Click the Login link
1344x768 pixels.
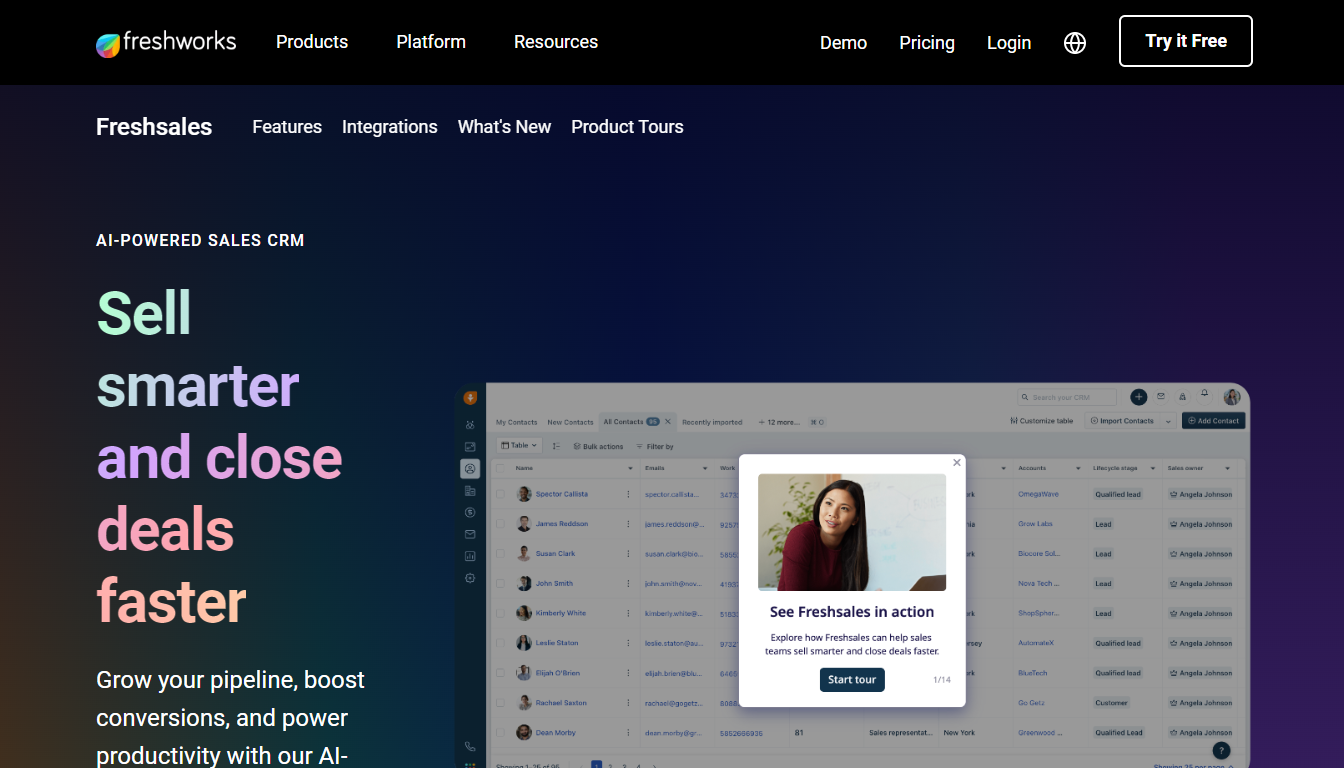point(1009,43)
